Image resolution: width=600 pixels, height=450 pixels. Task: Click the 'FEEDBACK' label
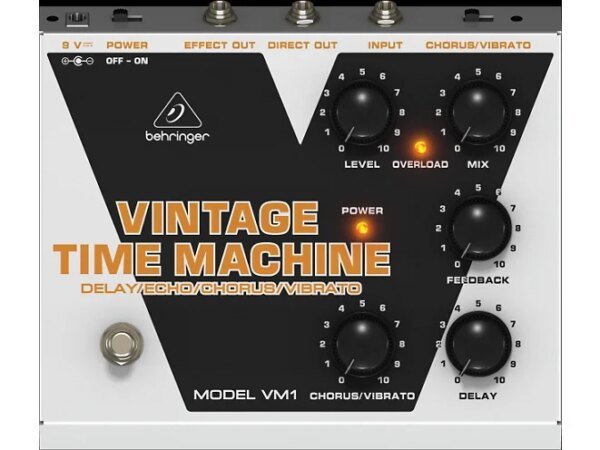(x=478, y=280)
